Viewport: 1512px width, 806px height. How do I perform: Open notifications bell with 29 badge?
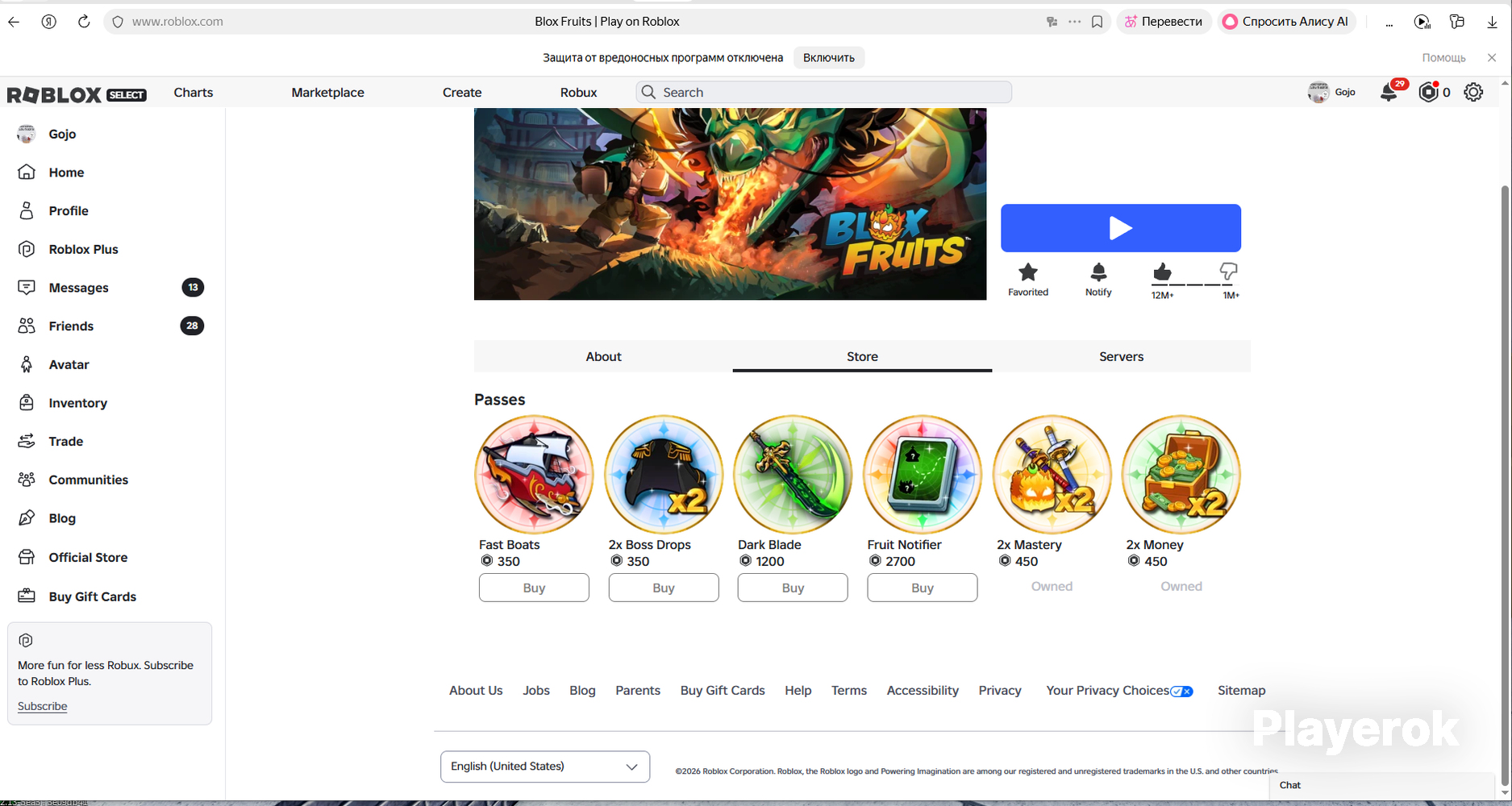coord(1389,92)
